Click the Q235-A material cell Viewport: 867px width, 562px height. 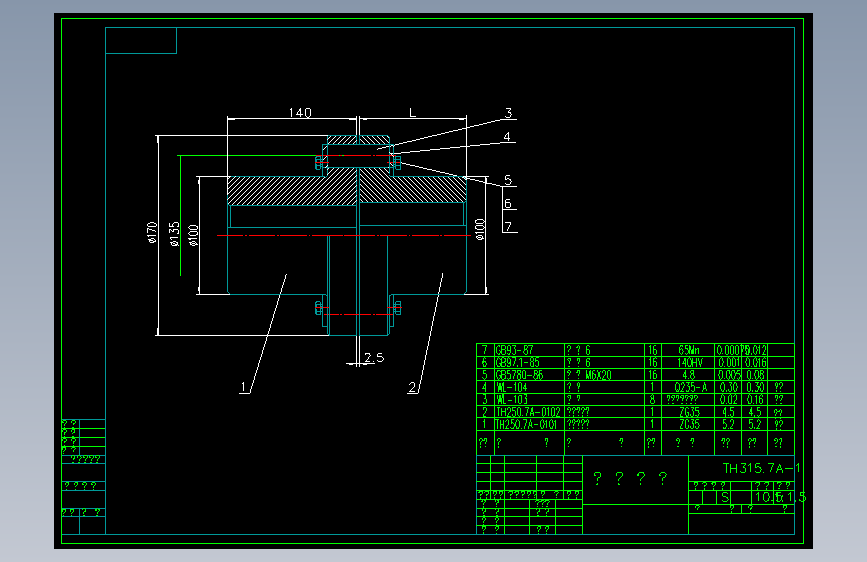pos(691,387)
